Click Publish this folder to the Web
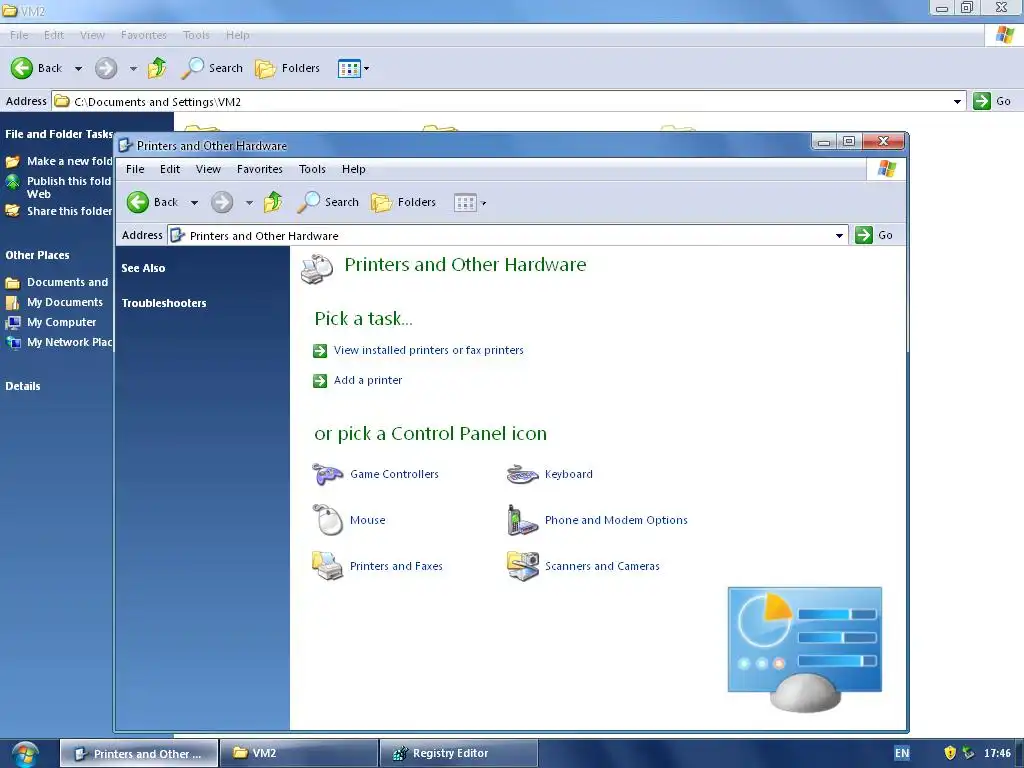Screen dimensions: 1024x768 coord(59,187)
